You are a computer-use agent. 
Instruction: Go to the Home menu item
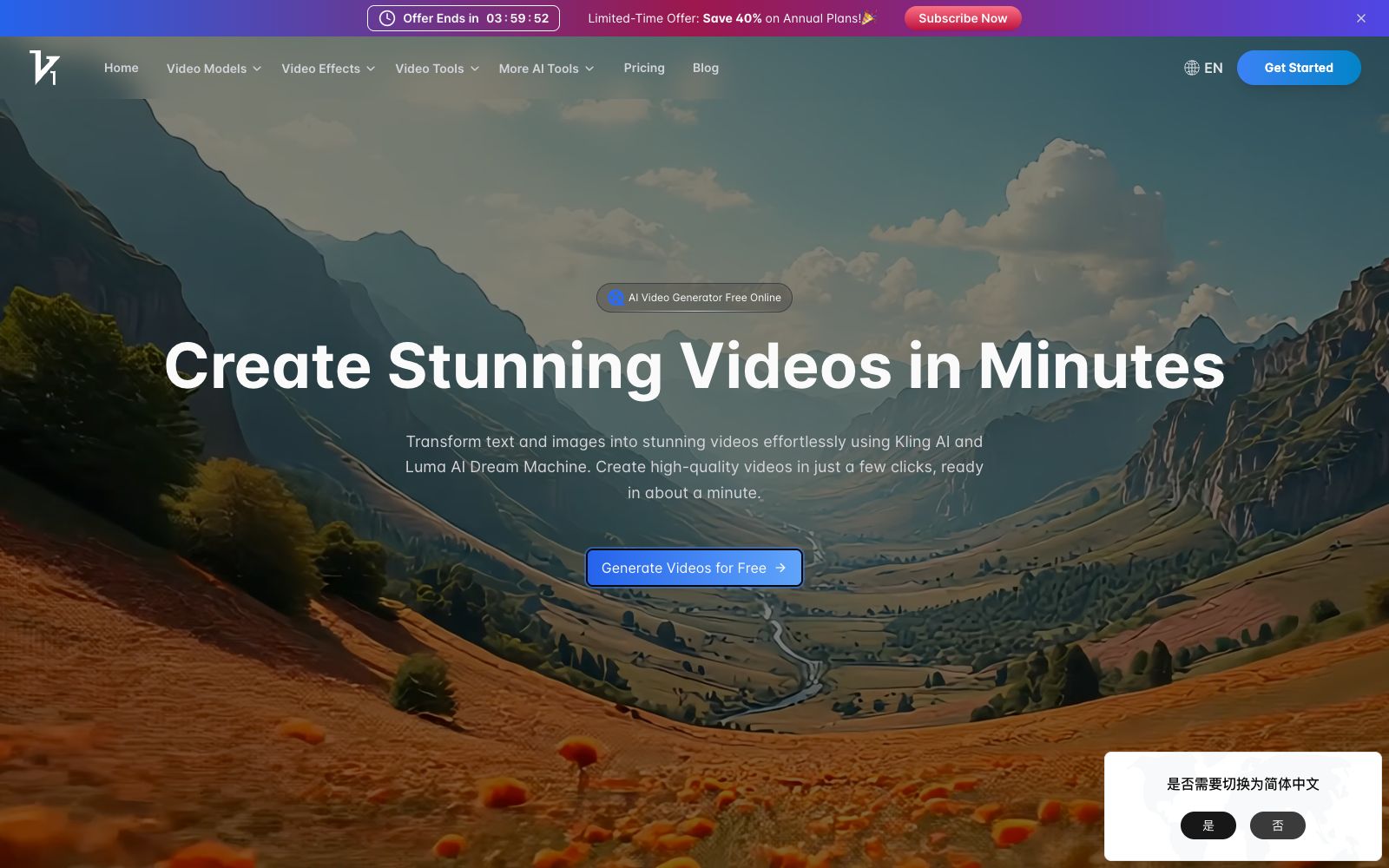pyautogui.click(x=122, y=68)
